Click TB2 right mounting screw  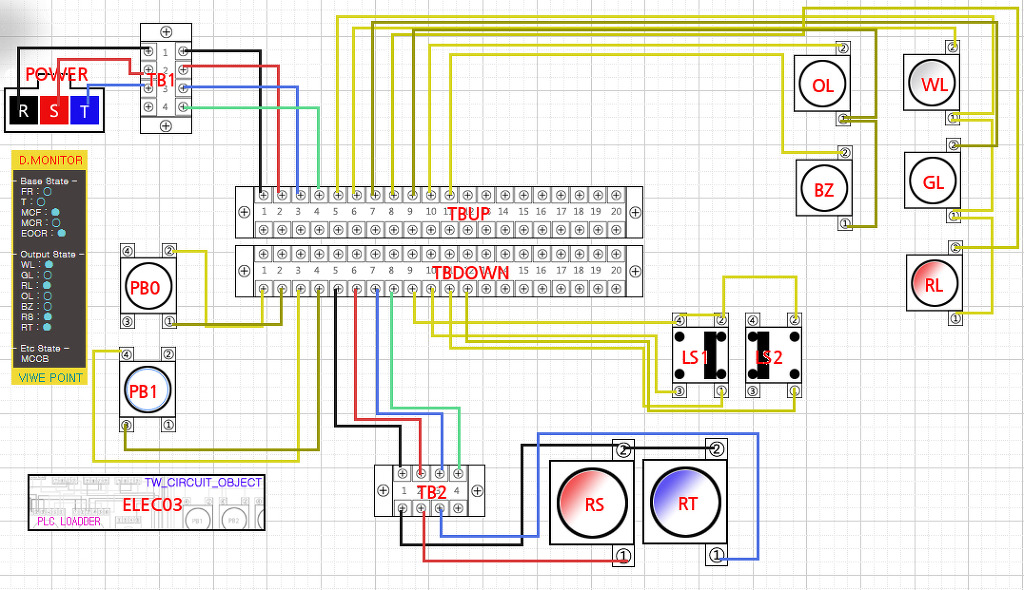(477, 491)
